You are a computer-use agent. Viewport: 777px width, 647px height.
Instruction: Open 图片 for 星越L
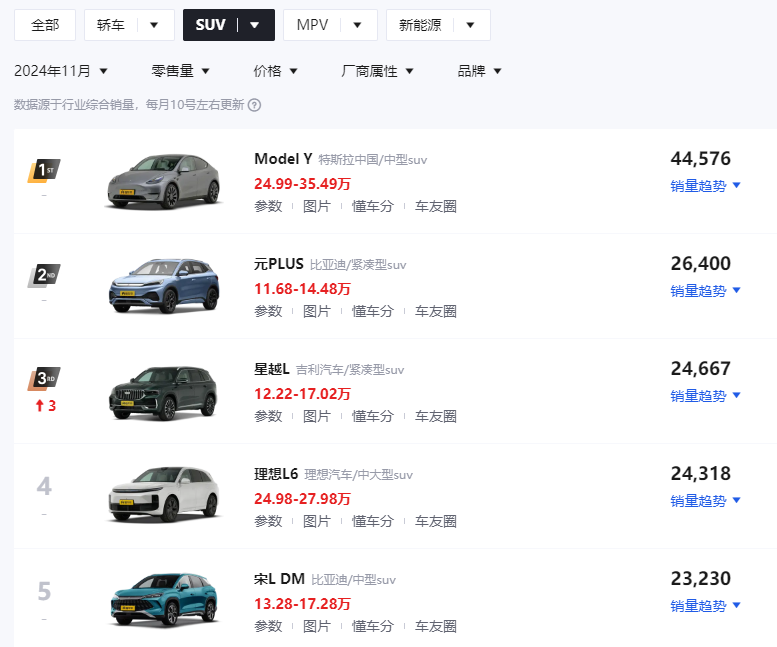coord(317,416)
